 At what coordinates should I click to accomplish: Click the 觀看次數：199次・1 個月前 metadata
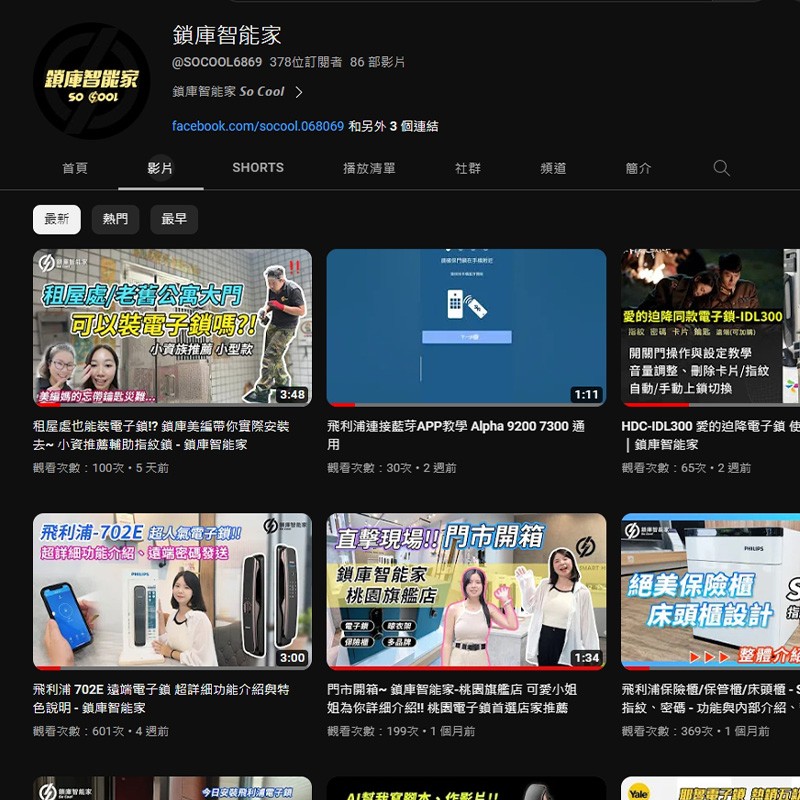coord(401,731)
